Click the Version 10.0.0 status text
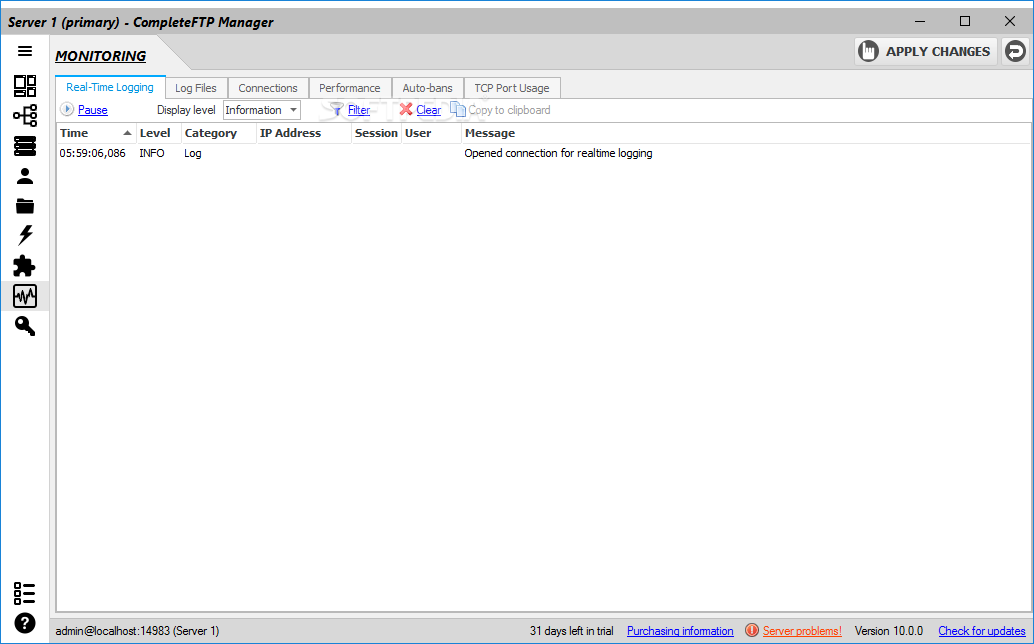The width and height of the screenshot is (1034, 644). pyautogui.click(x=889, y=631)
